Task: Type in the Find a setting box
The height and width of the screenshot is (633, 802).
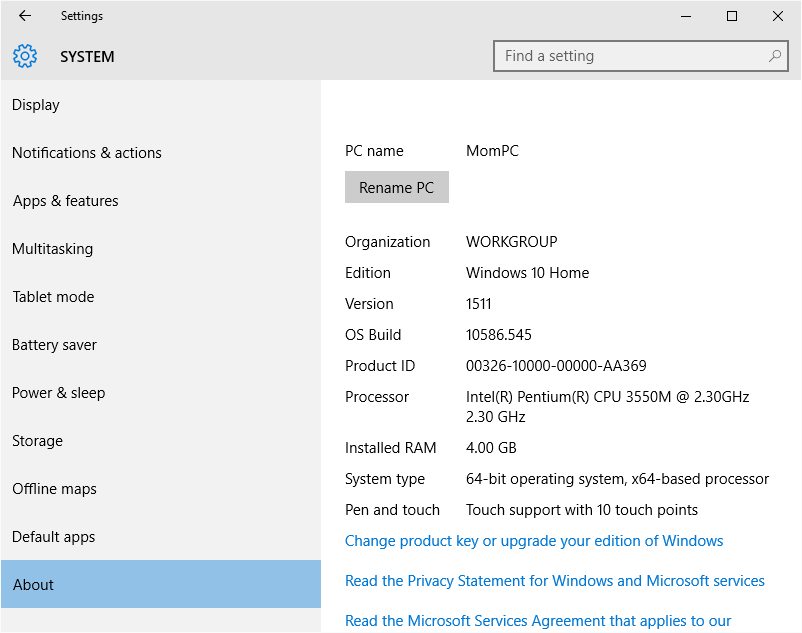Action: click(630, 57)
